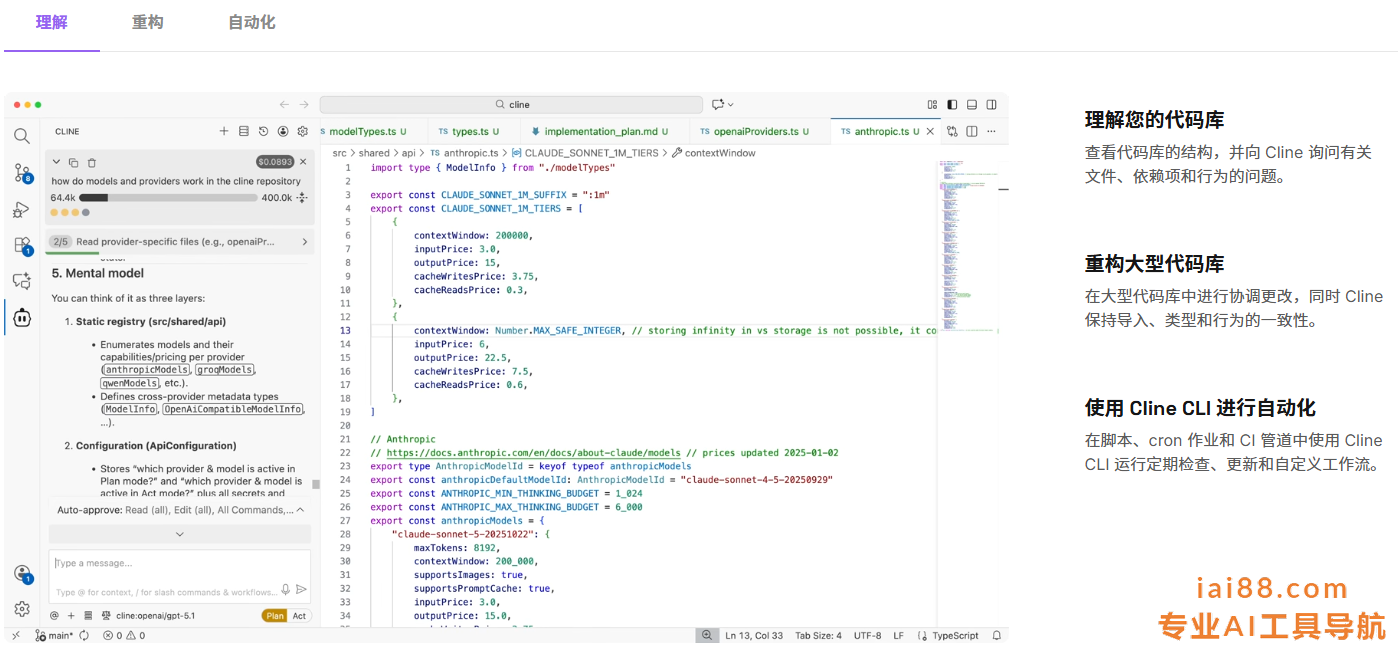Select the Cline robot icon in activity bar
The image size is (1398, 652).
[x=22, y=318]
